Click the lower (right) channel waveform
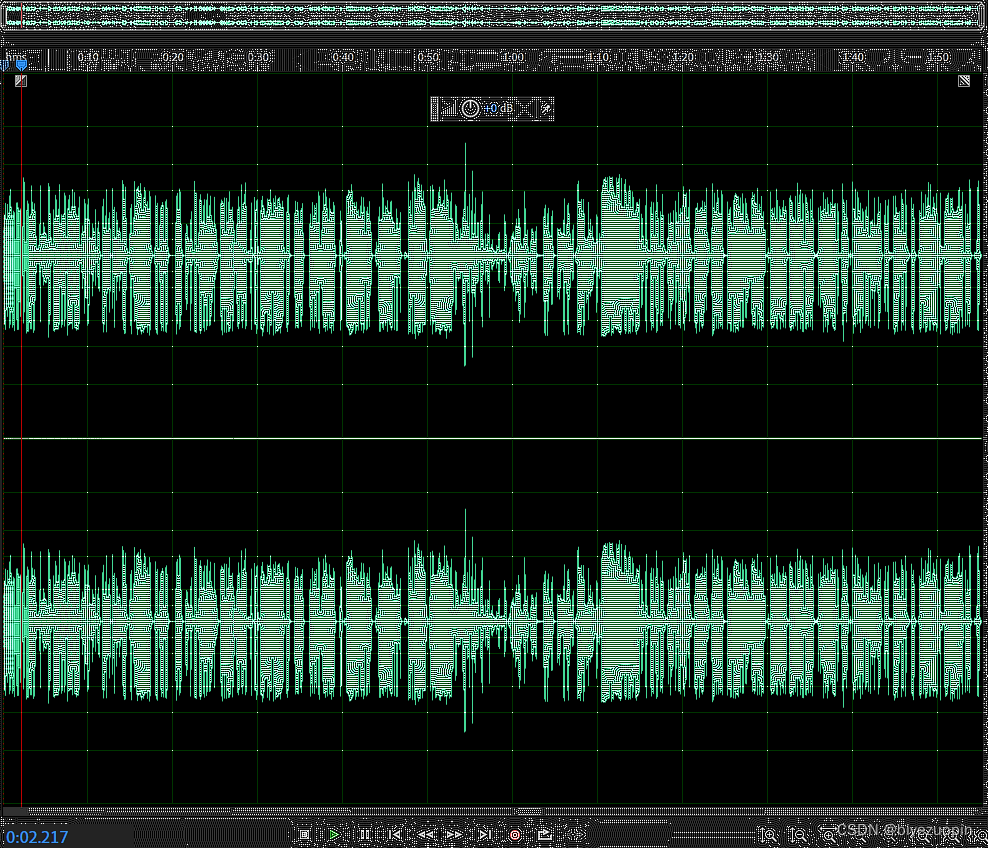The height and width of the screenshot is (848, 988). (493, 621)
